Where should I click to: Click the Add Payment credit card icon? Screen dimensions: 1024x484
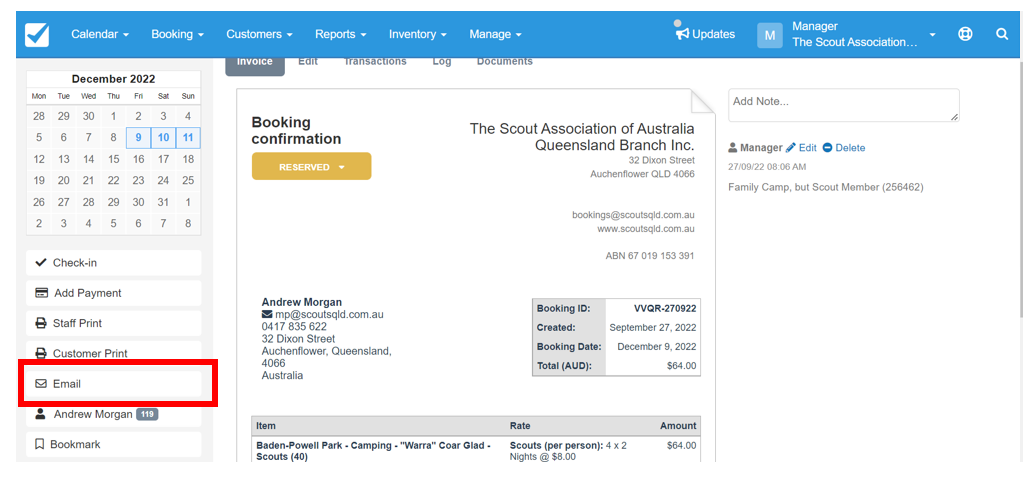click(41, 293)
